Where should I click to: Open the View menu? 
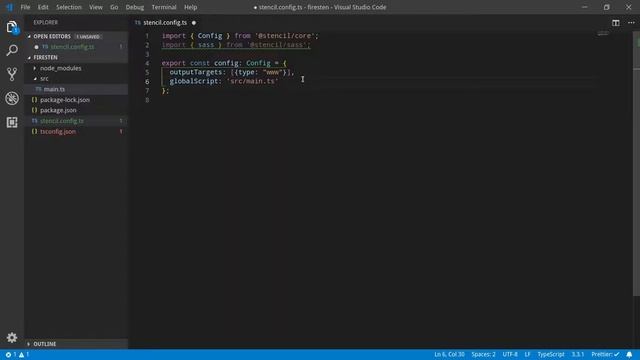96,7
